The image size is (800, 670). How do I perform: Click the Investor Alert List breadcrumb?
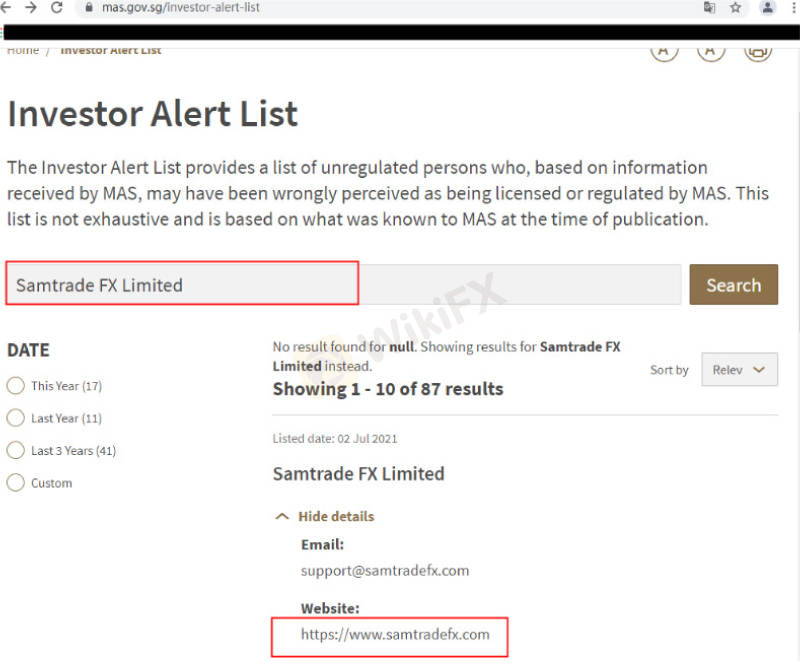(111, 51)
